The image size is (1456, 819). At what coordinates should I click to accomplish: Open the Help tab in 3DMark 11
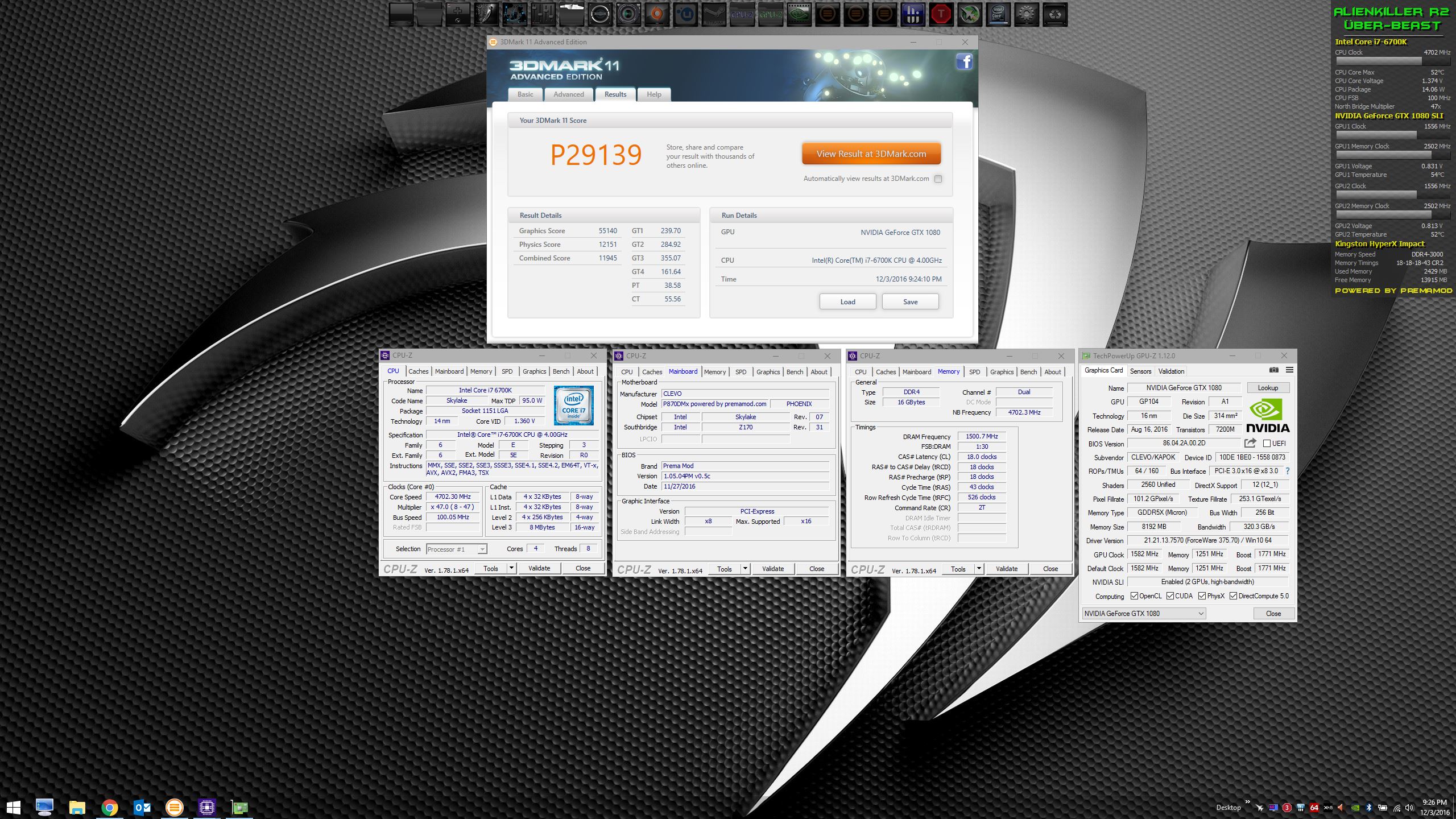(x=654, y=94)
